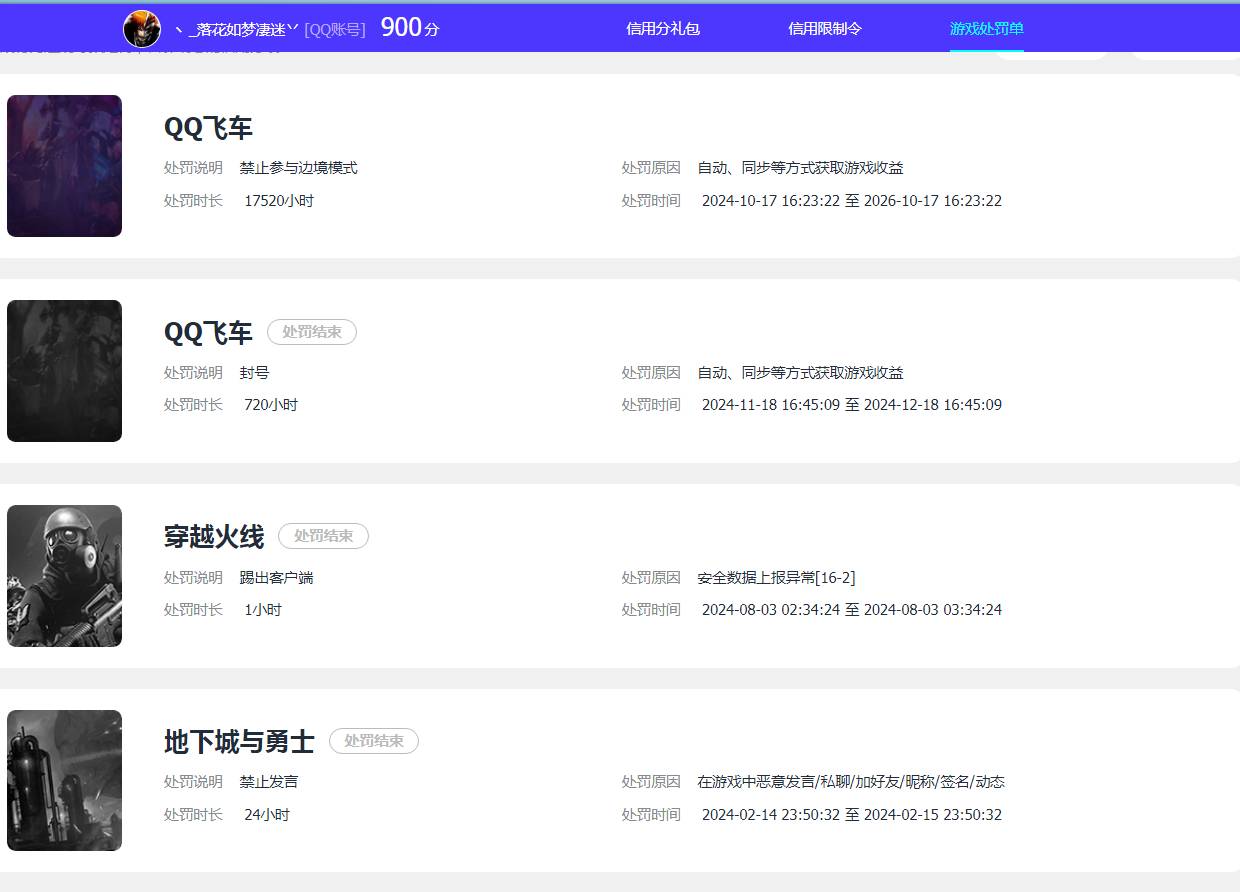Click the grey thumbnail of the 封号 record
The image size is (1240, 892).
point(64,371)
